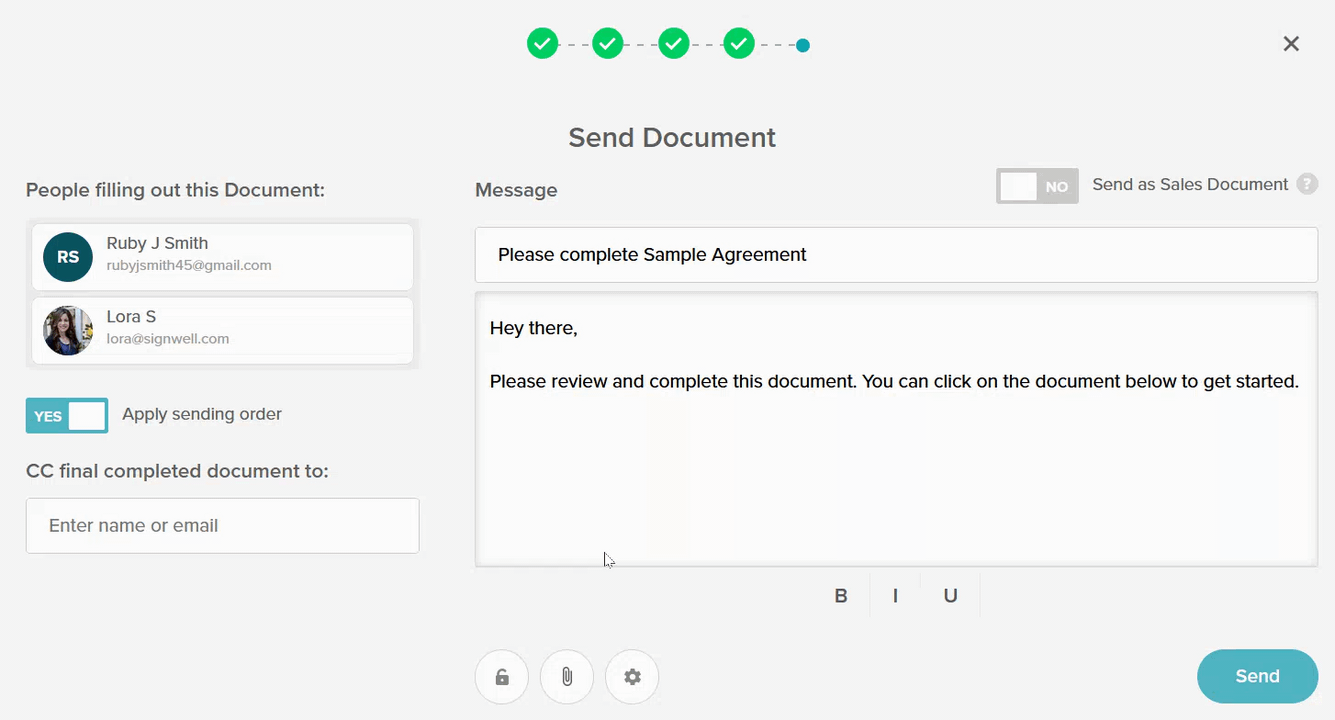Click the CC name or email field

click(222, 525)
